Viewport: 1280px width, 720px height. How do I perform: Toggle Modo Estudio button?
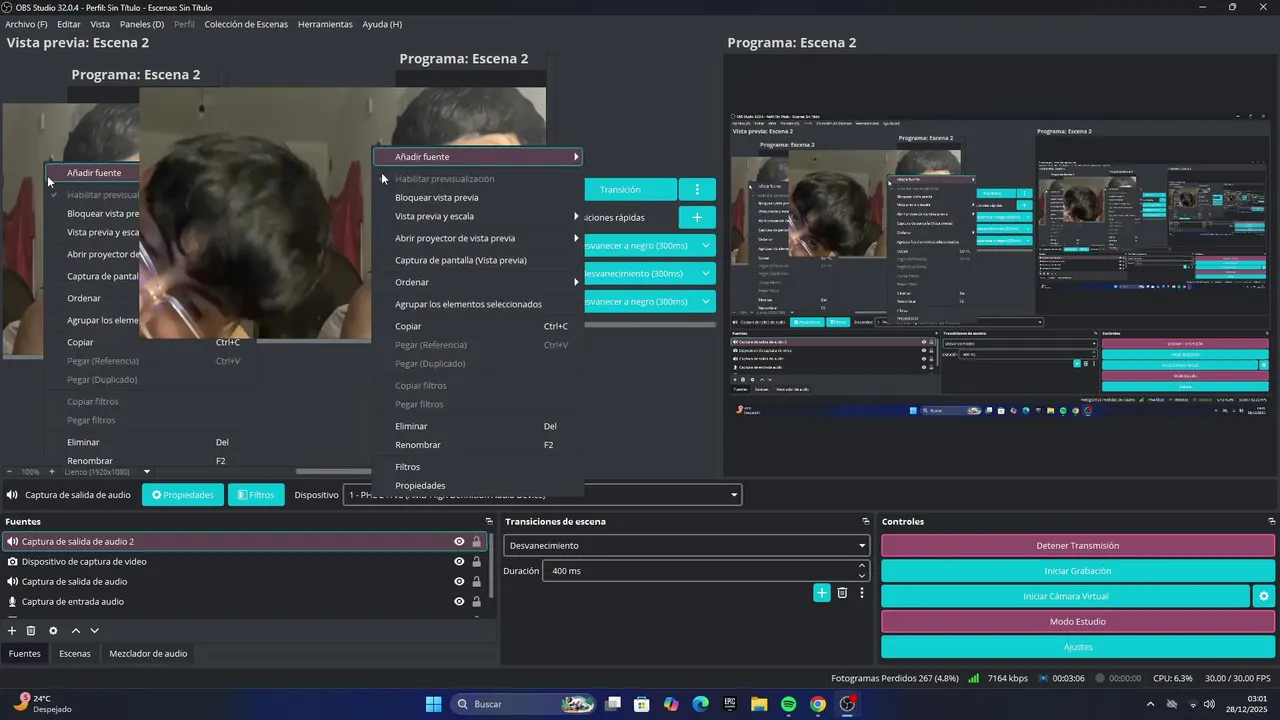[1078, 622]
